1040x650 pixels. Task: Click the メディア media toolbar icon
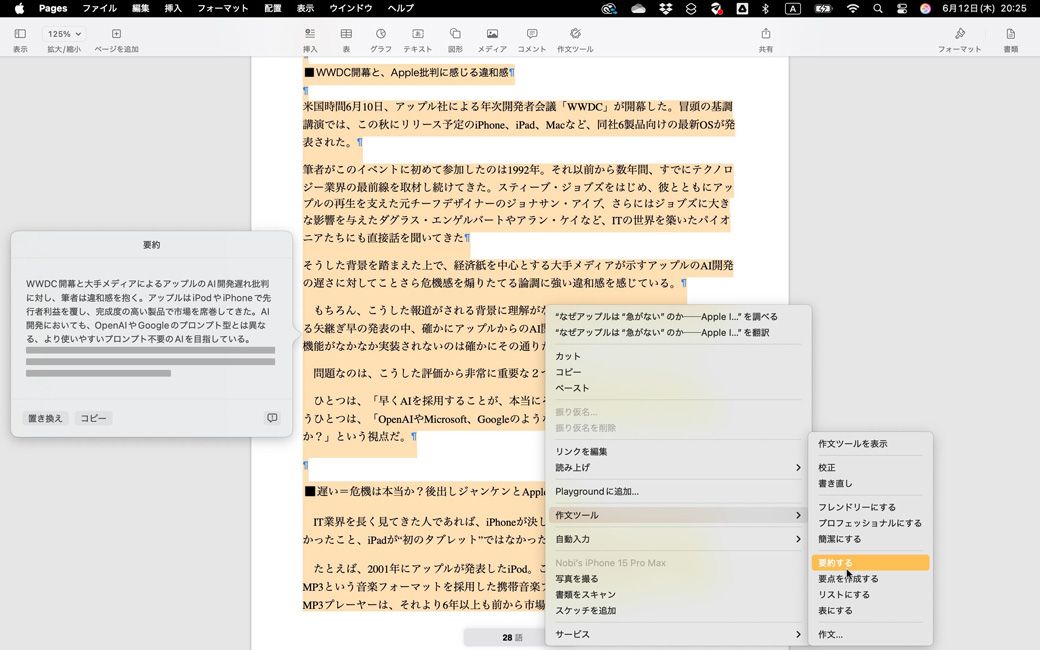click(x=492, y=34)
